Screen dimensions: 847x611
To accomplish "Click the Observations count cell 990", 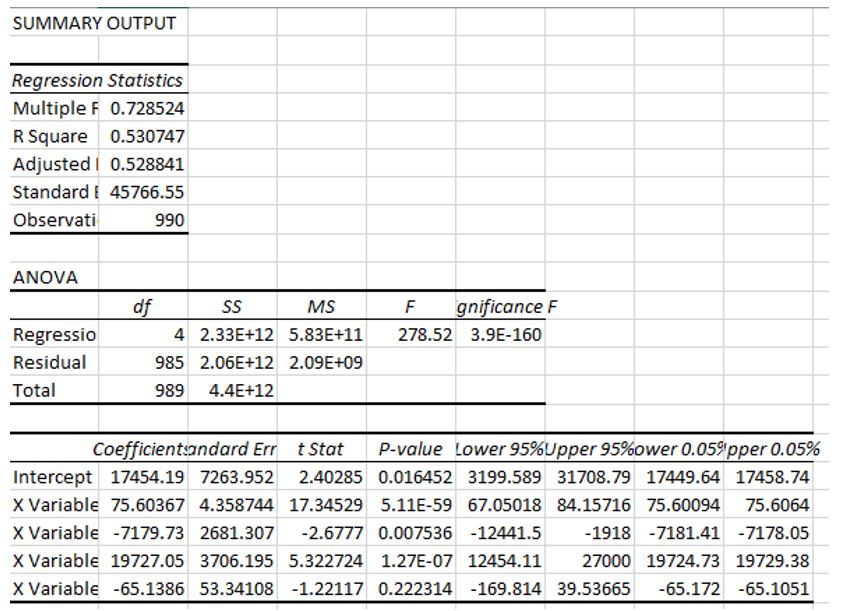I will tap(169, 220).
